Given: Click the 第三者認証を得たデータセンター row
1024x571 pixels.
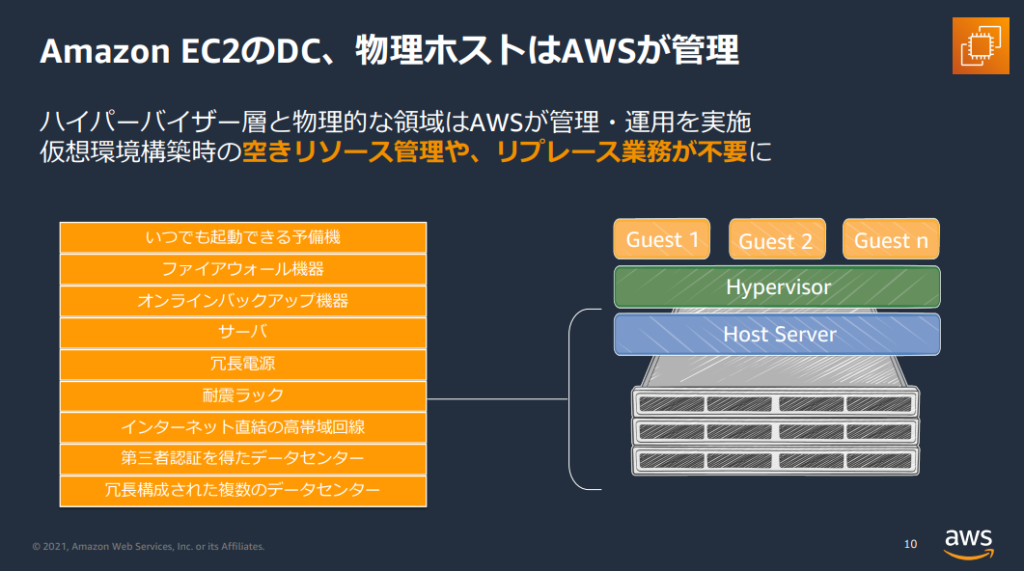Looking at the screenshot, I should [x=243, y=459].
